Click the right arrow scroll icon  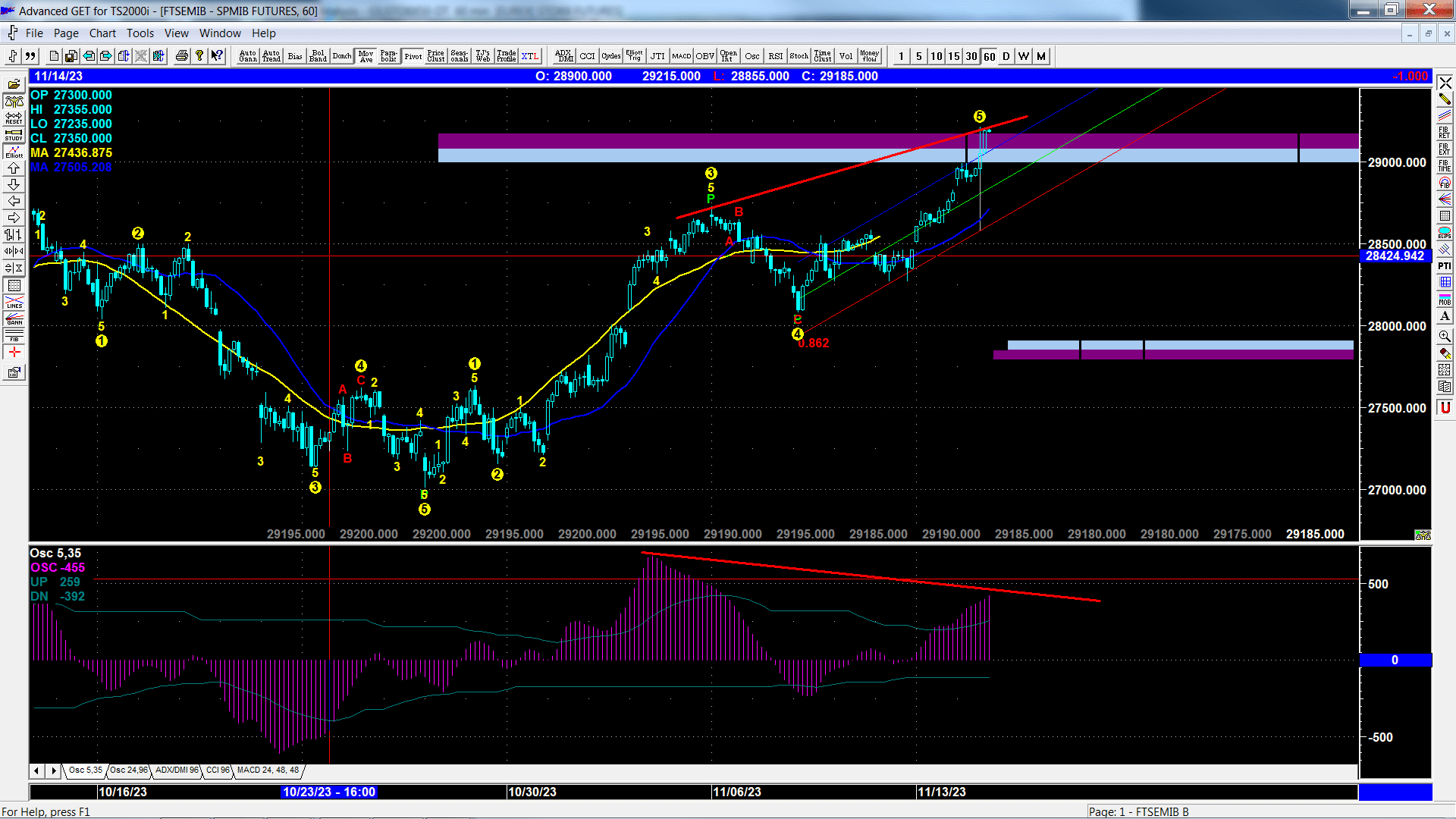(14, 218)
